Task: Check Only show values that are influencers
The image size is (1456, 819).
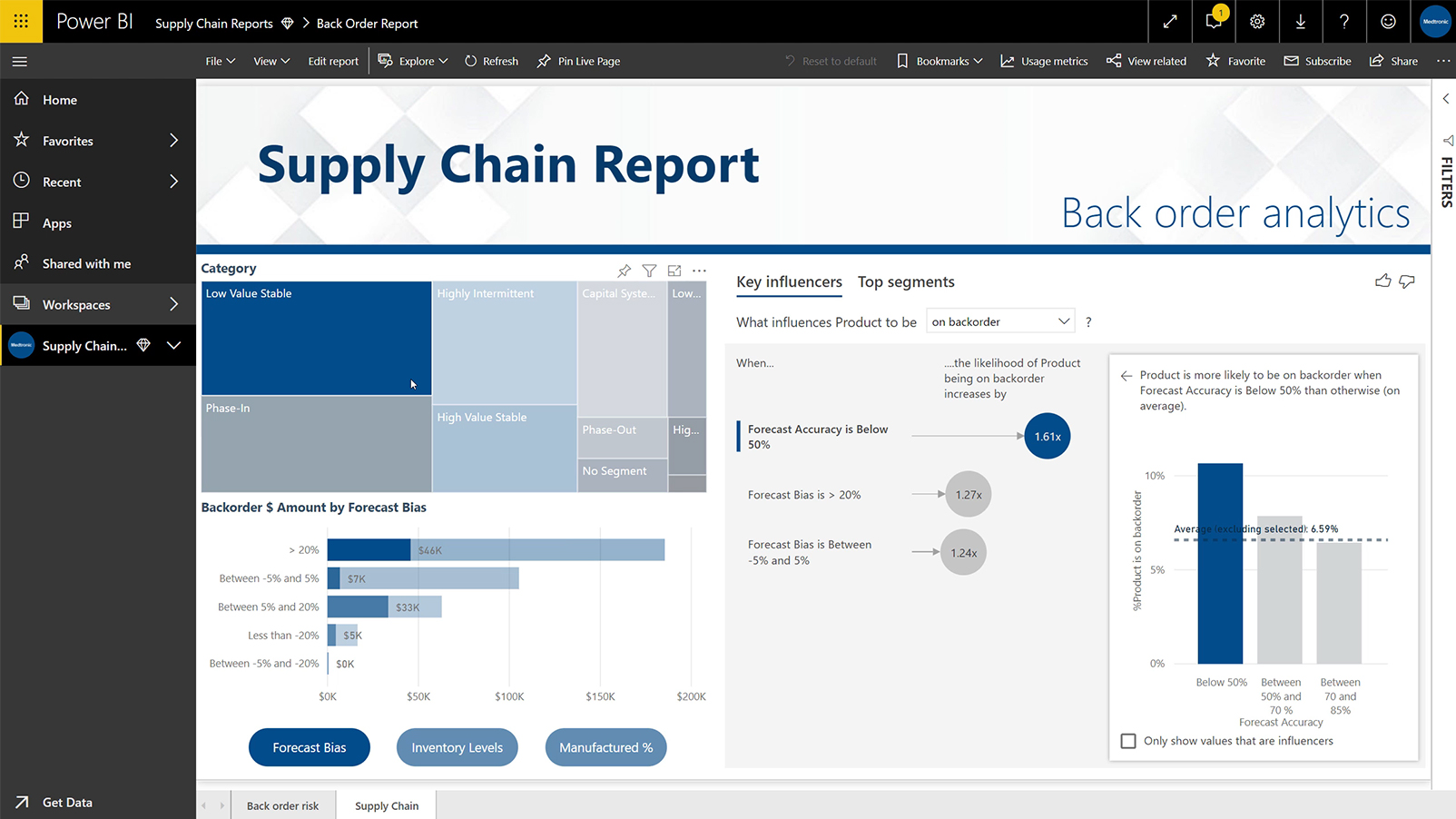Action: [x=1127, y=741]
